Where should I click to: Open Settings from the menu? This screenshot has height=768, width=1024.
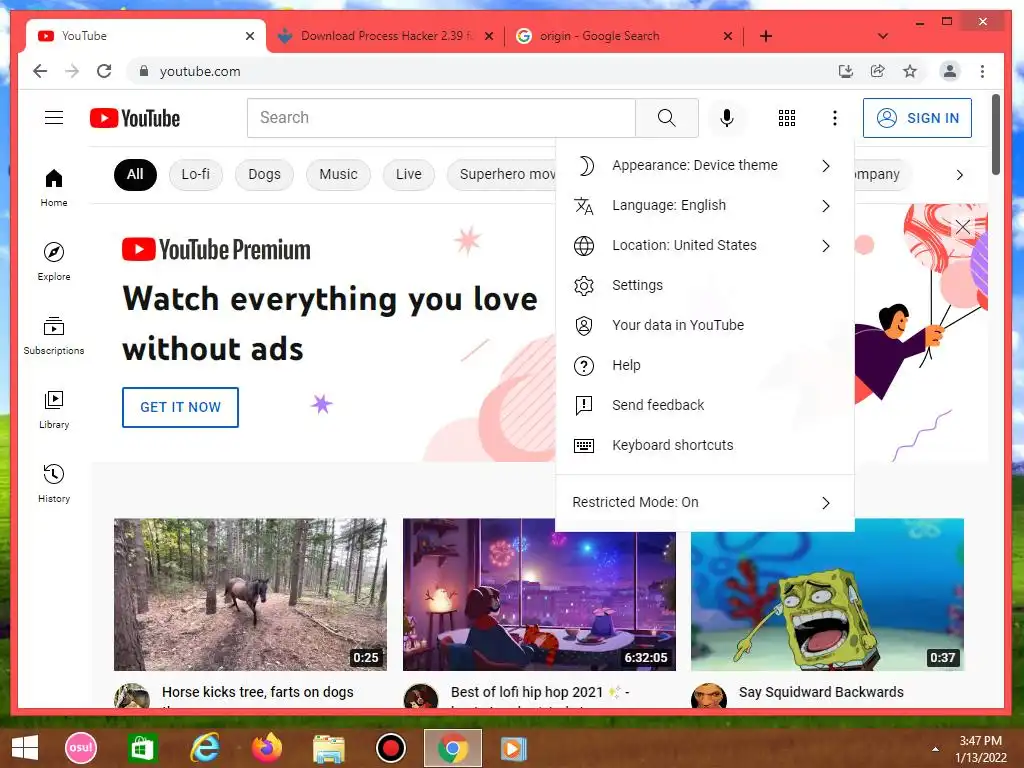(705, 285)
